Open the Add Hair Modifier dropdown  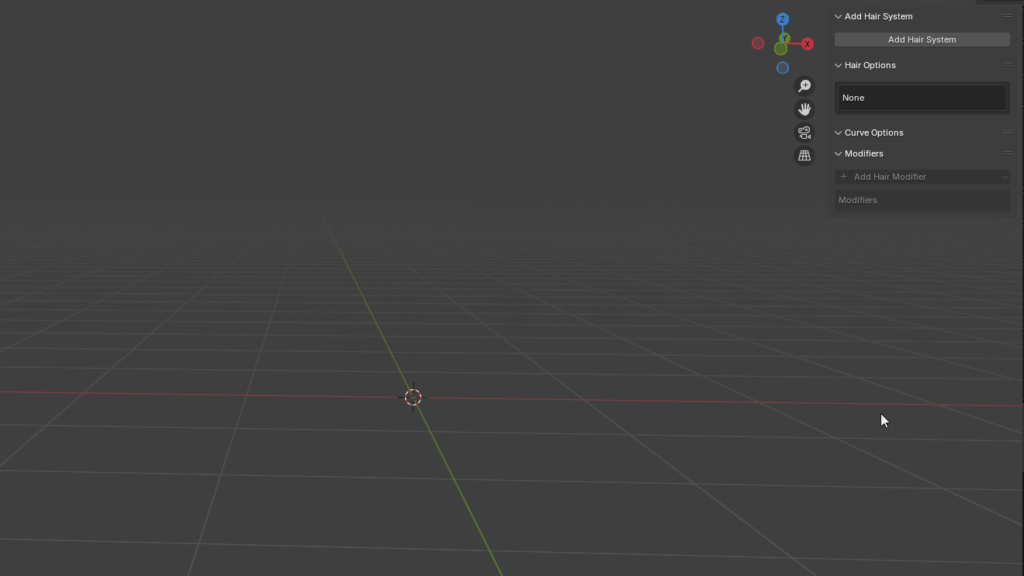tap(921, 176)
